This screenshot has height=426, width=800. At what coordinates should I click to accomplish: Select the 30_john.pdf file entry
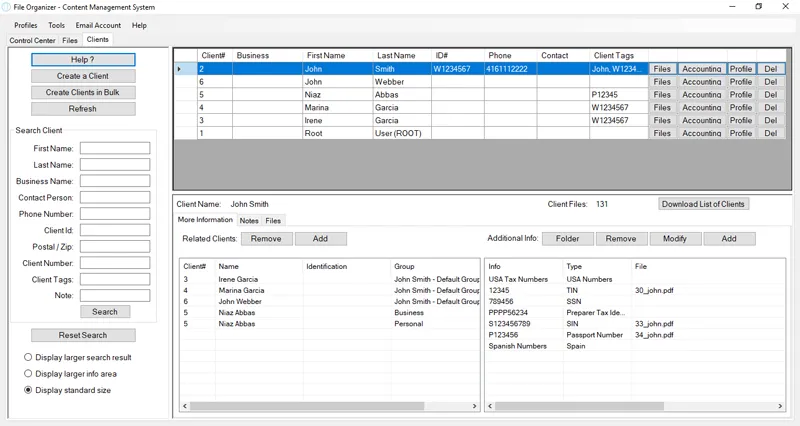[654, 290]
